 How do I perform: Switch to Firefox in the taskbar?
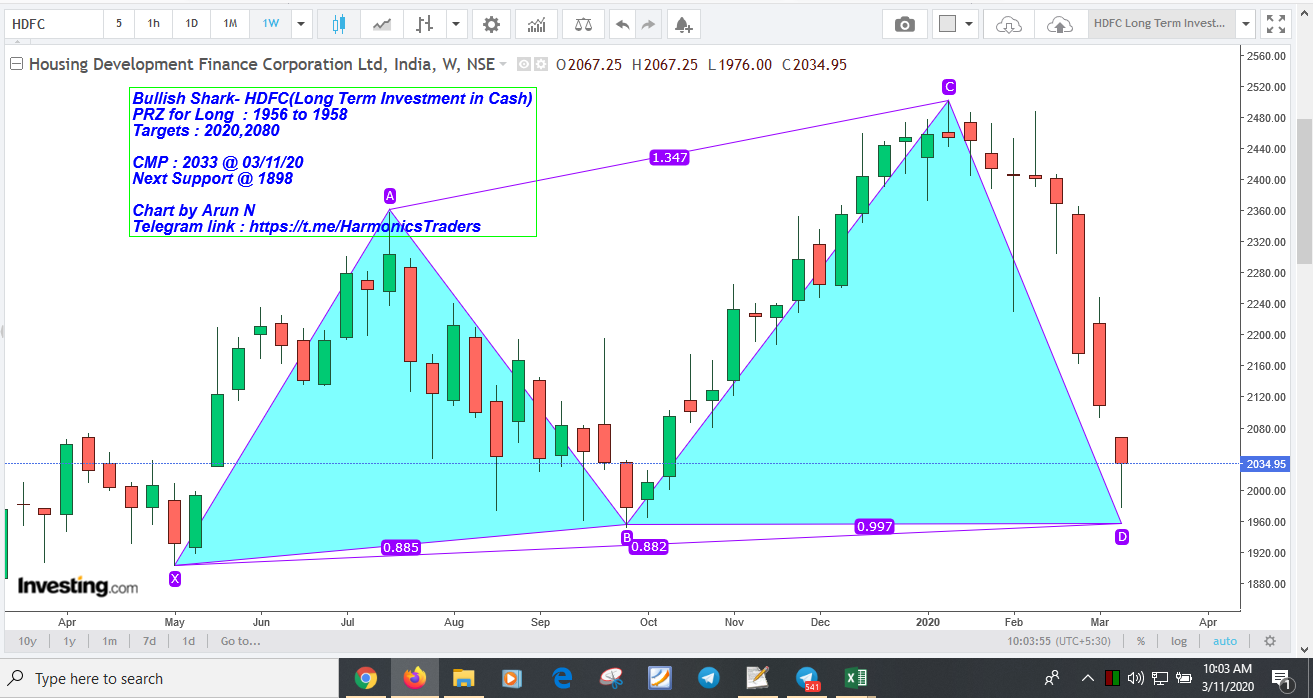point(414,678)
